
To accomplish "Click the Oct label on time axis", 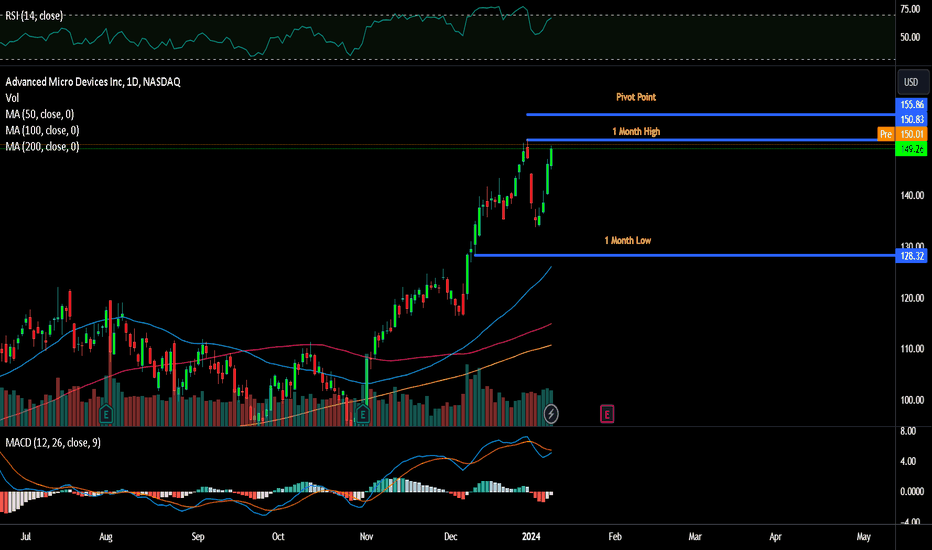I will click(x=278, y=536).
